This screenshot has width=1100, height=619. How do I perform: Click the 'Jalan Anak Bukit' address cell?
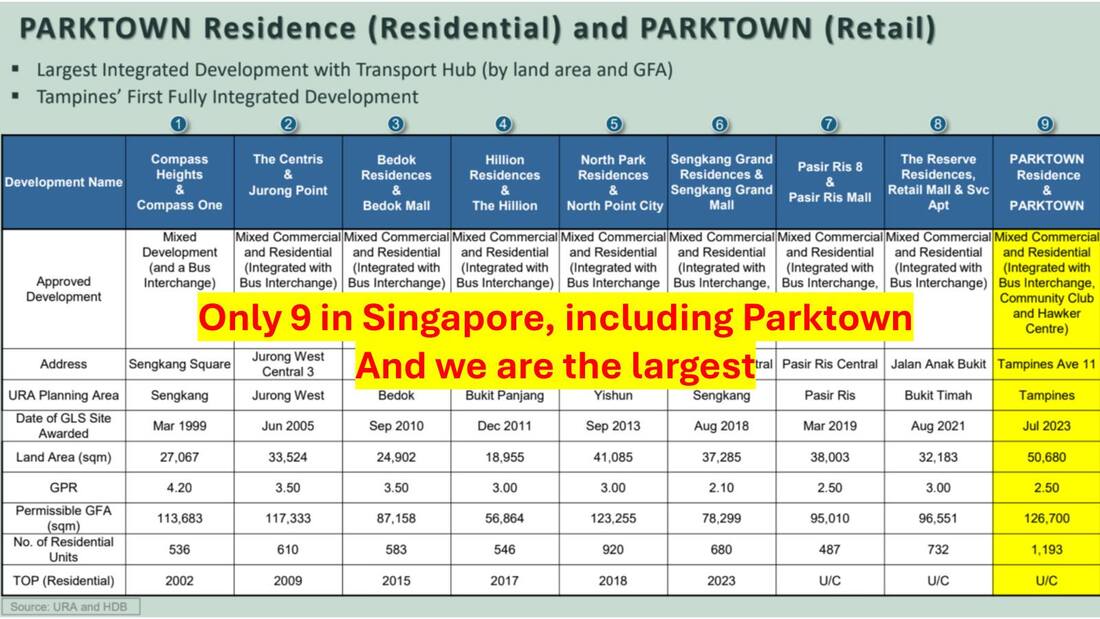(x=938, y=364)
